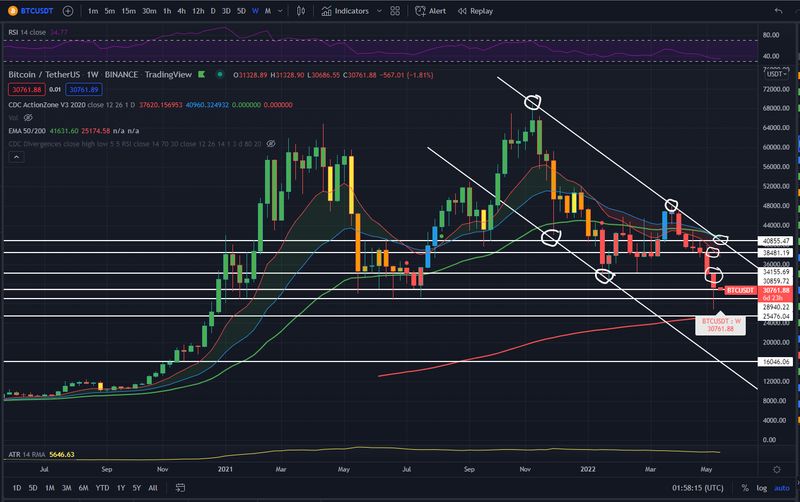Screen dimensions: 800x502
Task: Open the Indicators panel
Action: pos(345,11)
